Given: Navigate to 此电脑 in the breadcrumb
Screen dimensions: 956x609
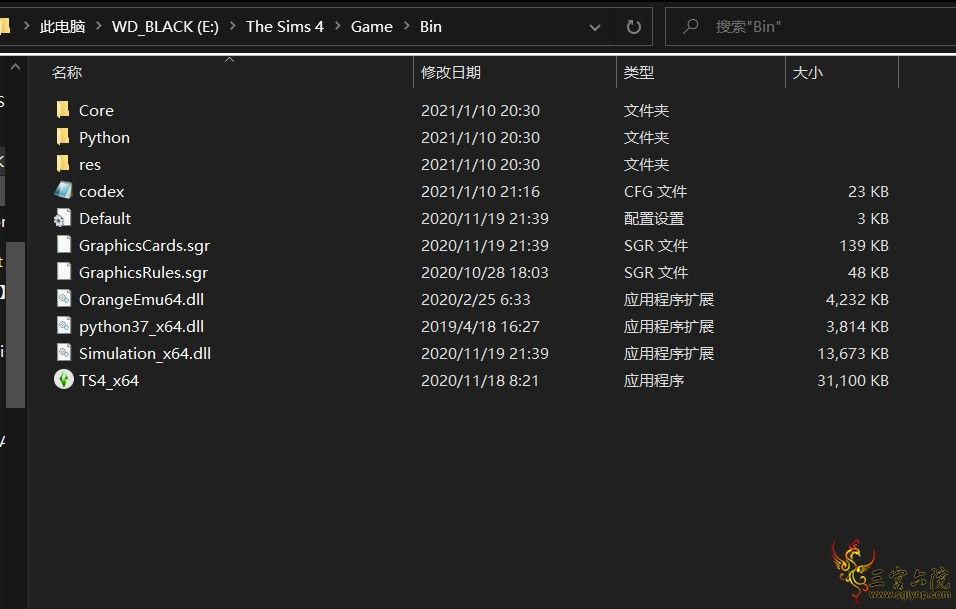Looking at the screenshot, I should [62, 26].
